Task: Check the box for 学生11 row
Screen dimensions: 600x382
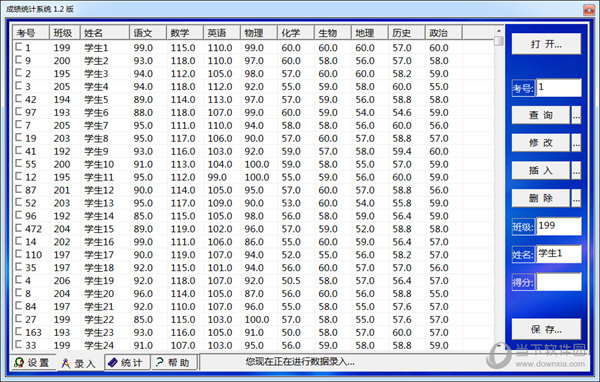Action: 18,176
